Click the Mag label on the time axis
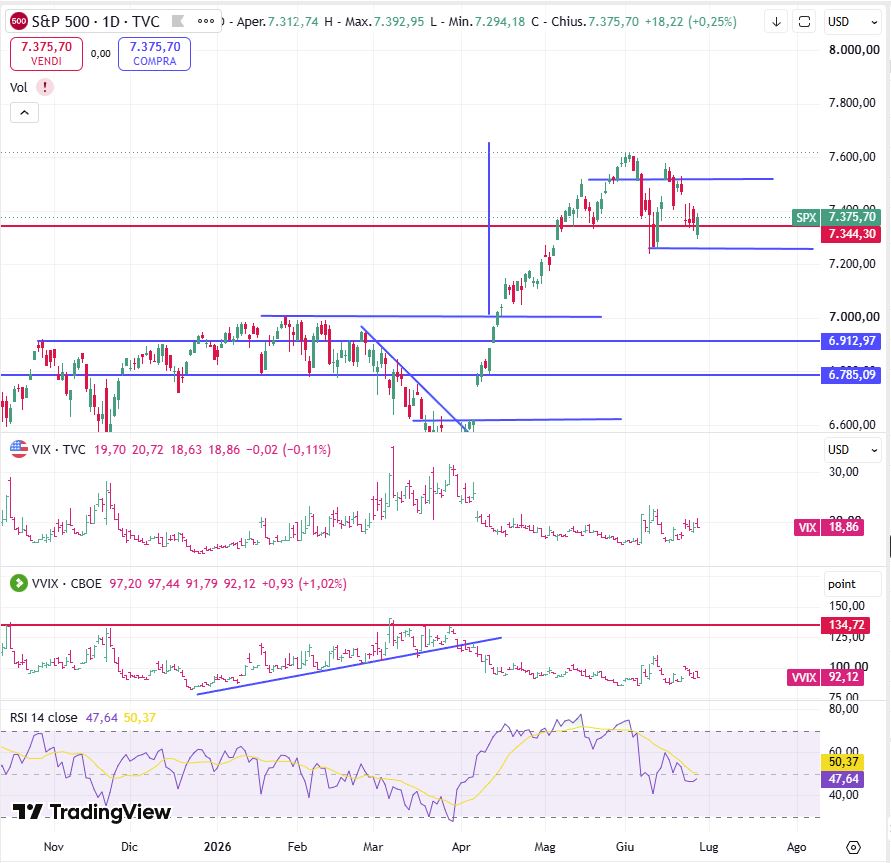Screen dimensions: 891x863 (x=545, y=847)
